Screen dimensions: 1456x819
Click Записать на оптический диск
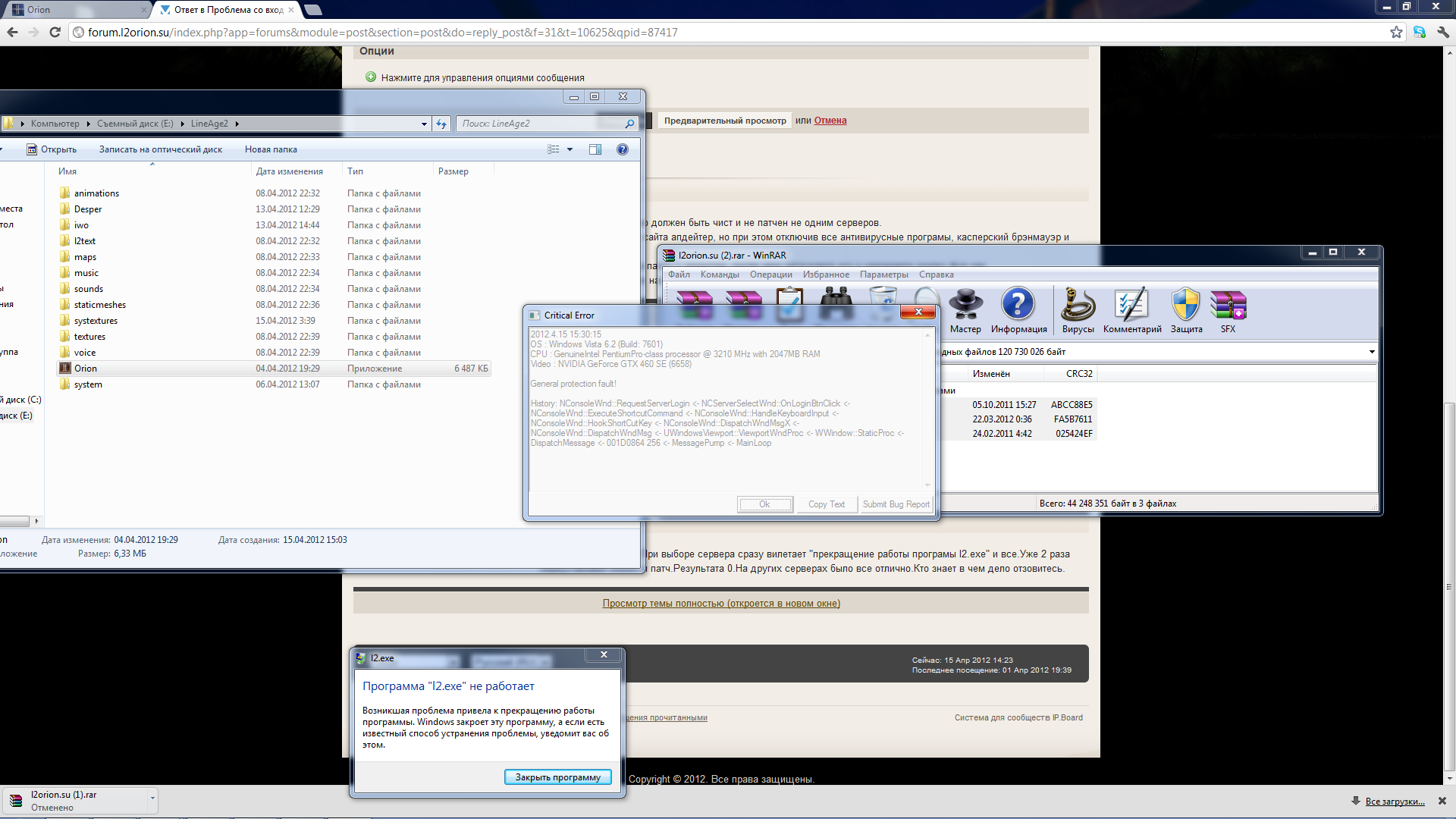point(160,149)
